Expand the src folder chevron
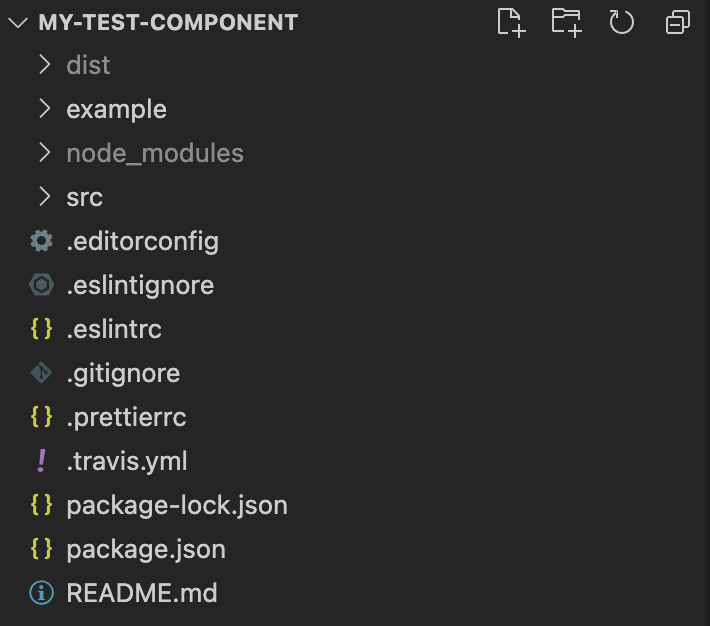Image resolution: width=710 pixels, height=626 pixels. [x=44, y=197]
